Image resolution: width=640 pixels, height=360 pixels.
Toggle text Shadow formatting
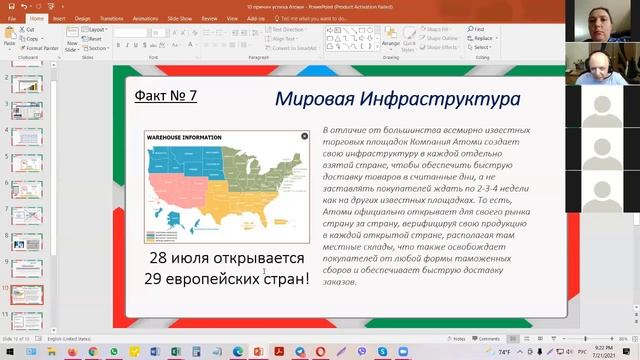click(144, 45)
